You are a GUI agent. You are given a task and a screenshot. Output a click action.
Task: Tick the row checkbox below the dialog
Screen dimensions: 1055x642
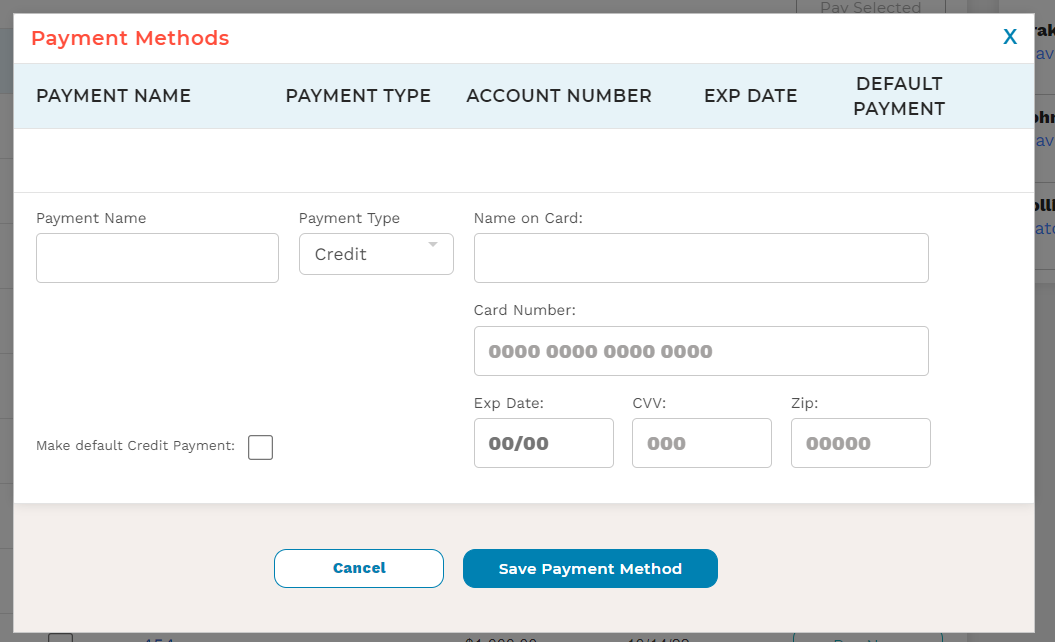(61, 637)
